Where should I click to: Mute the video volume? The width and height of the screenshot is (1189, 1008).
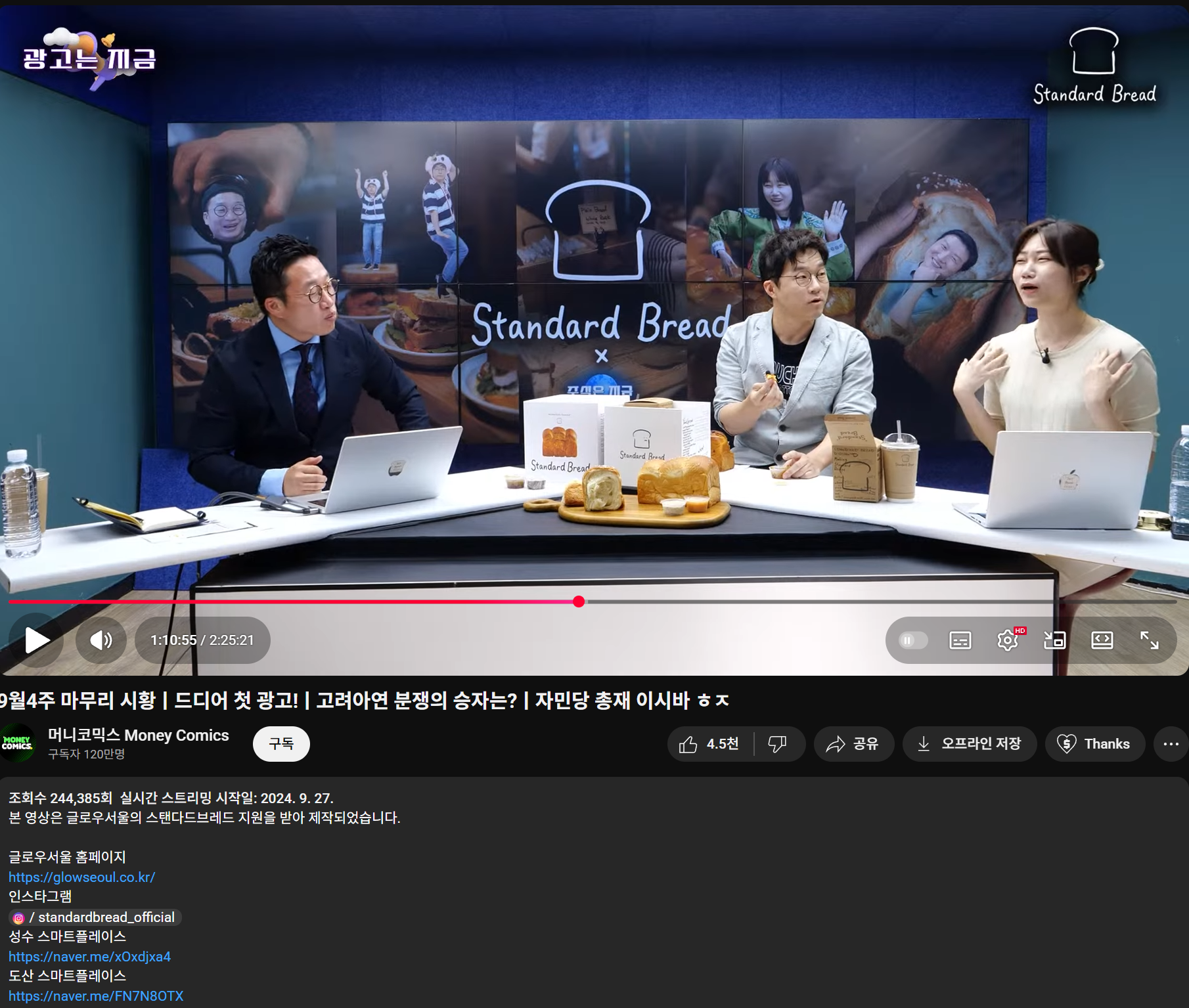(101, 640)
